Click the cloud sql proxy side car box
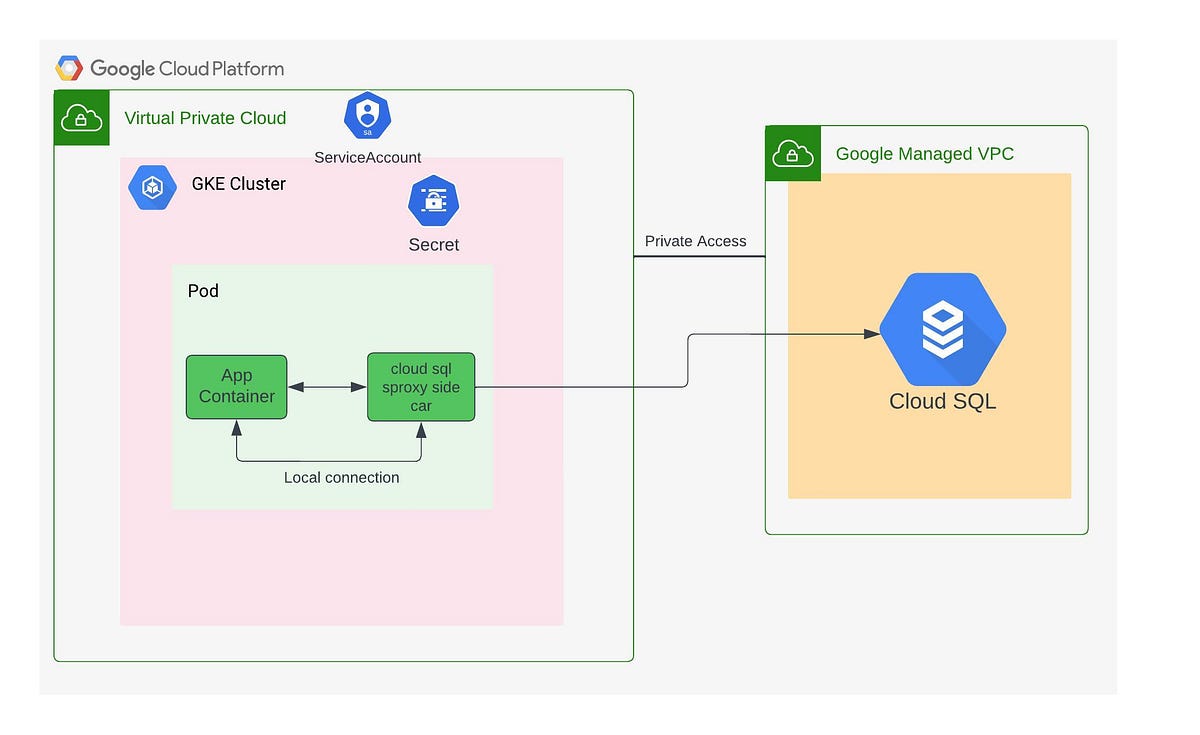This screenshot has width=1200, height=735. pyautogui.click(x=421, y=387)
